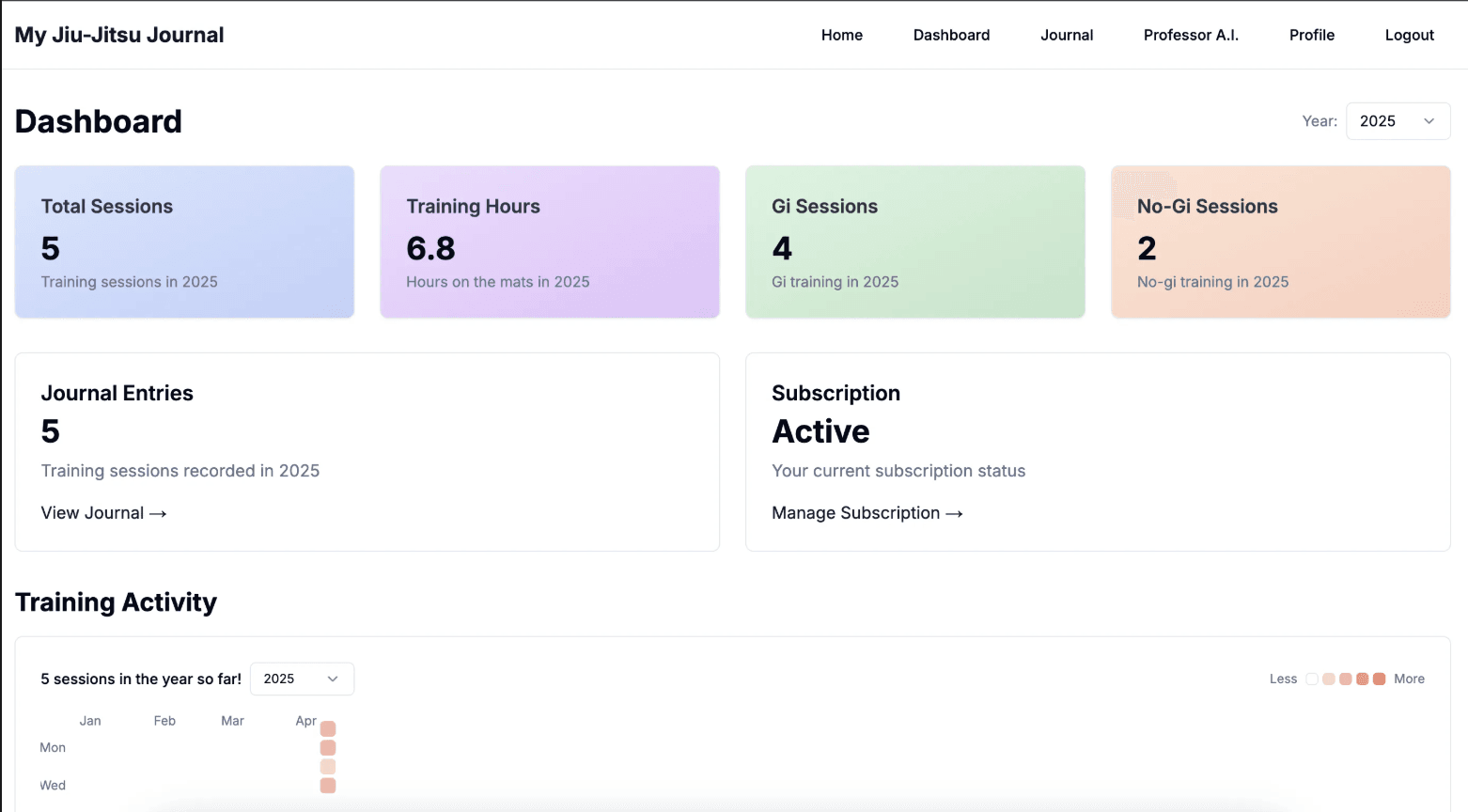
Task: Click the empty white legend swatch beside Less
Action: [1312, 679]
